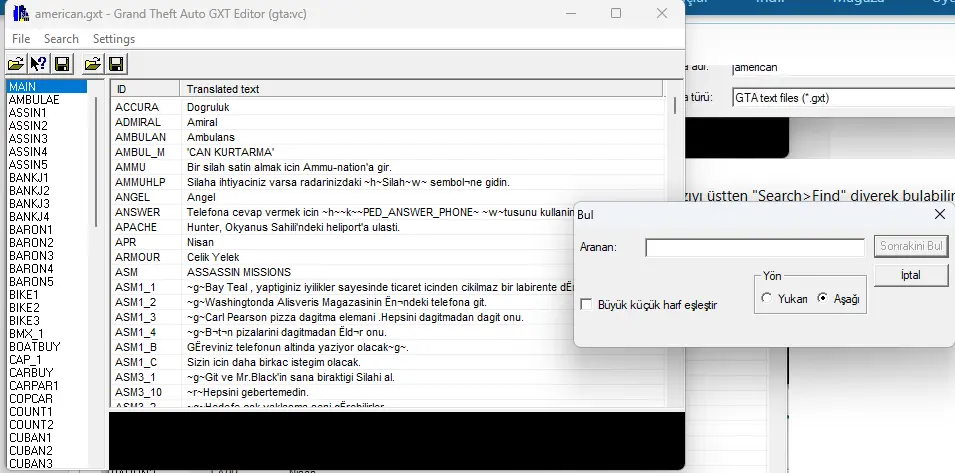Select the AMBULAE section
The image size is (955, 473).
pyautogui.click(x=47, y=100)
